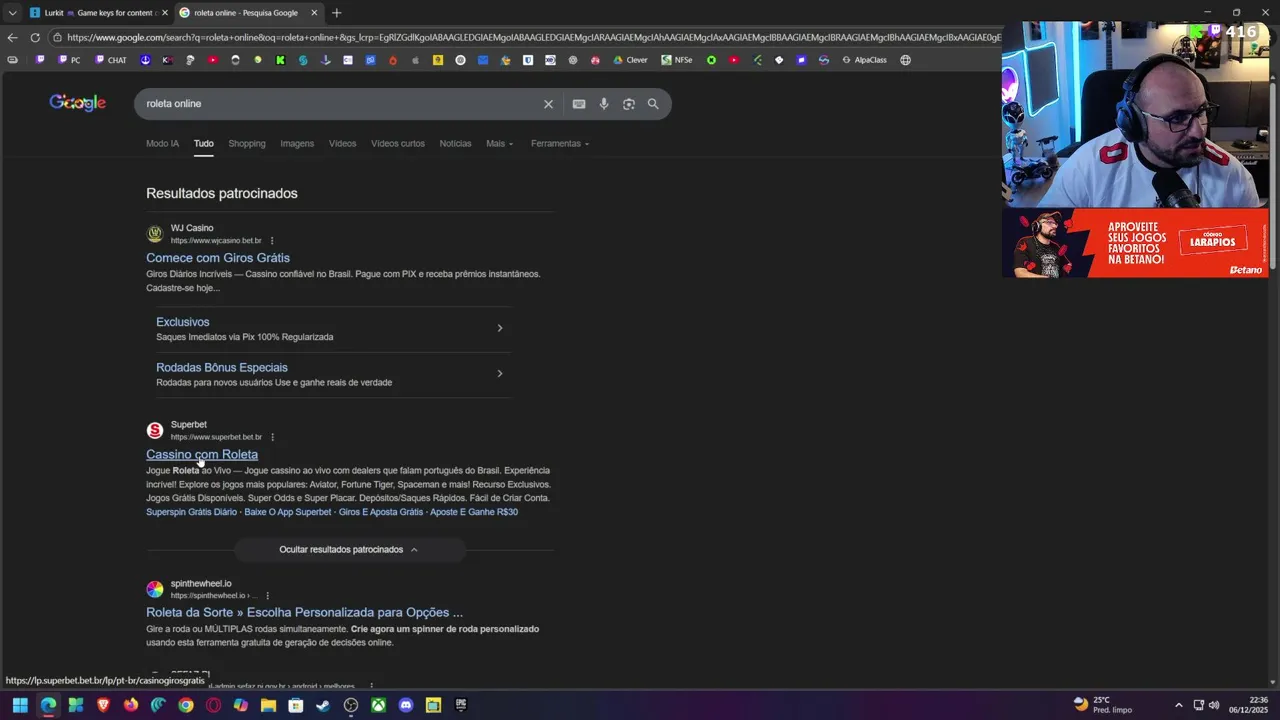Open the on-screen keyboard input tool
1280x720 pixels.
coord(578,104)
